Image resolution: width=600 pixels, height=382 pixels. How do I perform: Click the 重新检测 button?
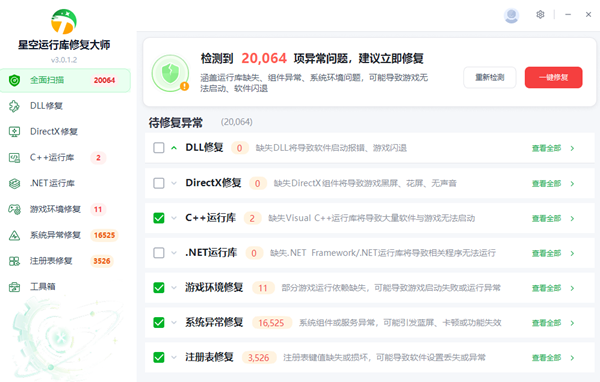(490, 78)
